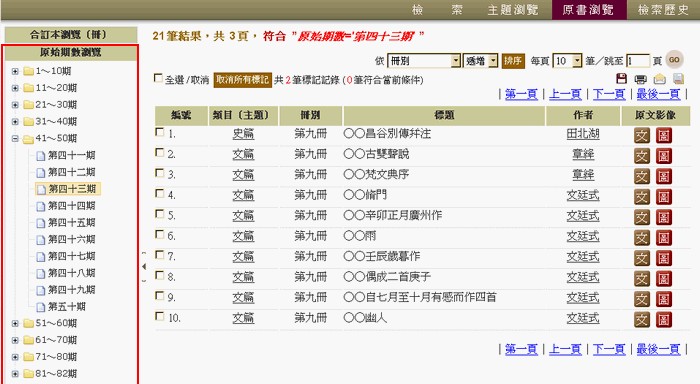Collapse the 41~50期 folder
Image resolution: width=700 pixels, height=384 pixels.
[x=15, y=139]
